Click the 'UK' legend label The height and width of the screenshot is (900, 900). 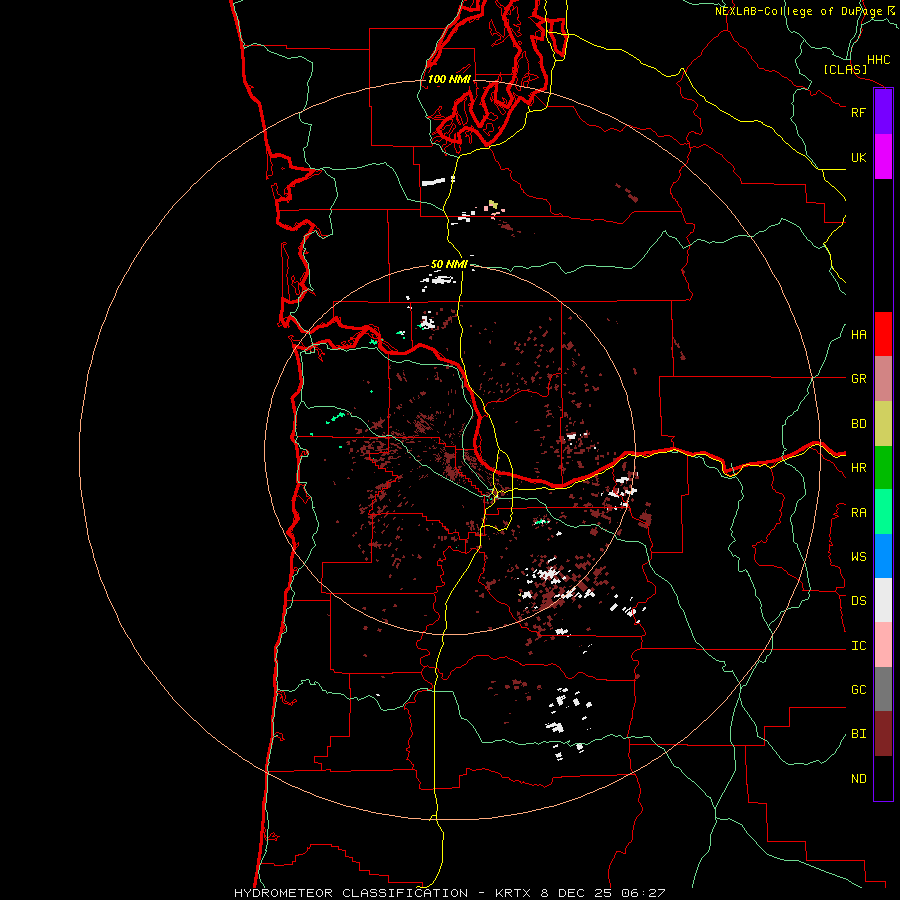pyautogui.click(x=859, y=157)
